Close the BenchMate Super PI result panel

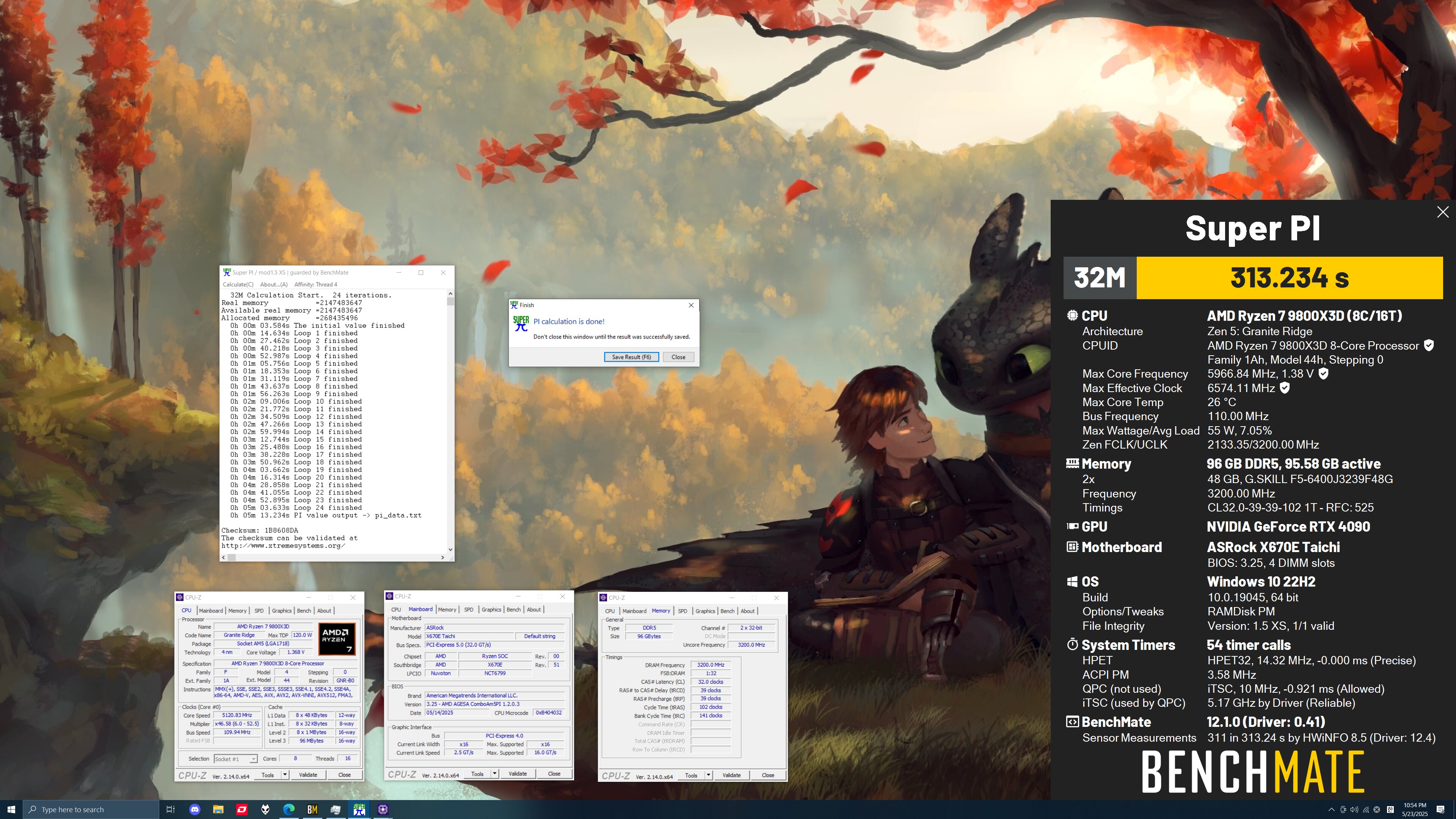1443,212
